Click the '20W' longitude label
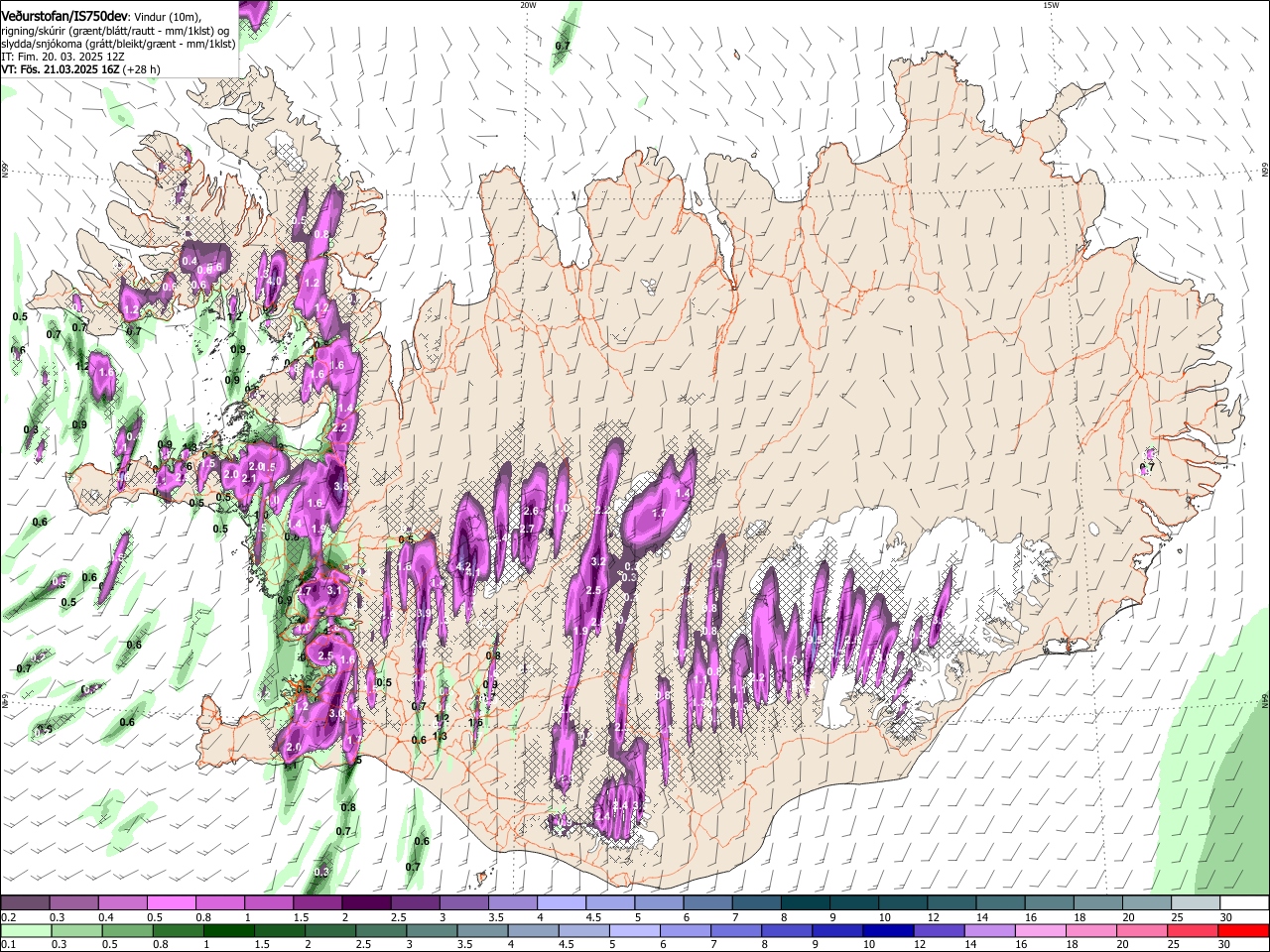Image resolution: width=1270 pixels, height=952 pixels. pyautogui.click(x=528, y=5)
